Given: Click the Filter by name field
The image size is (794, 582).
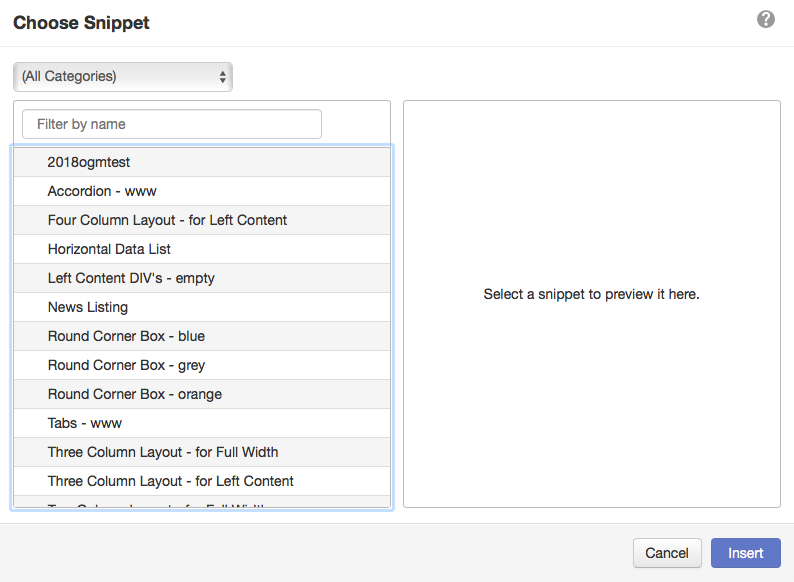Looking at the screenshot, I should click(x=172, y=124).
